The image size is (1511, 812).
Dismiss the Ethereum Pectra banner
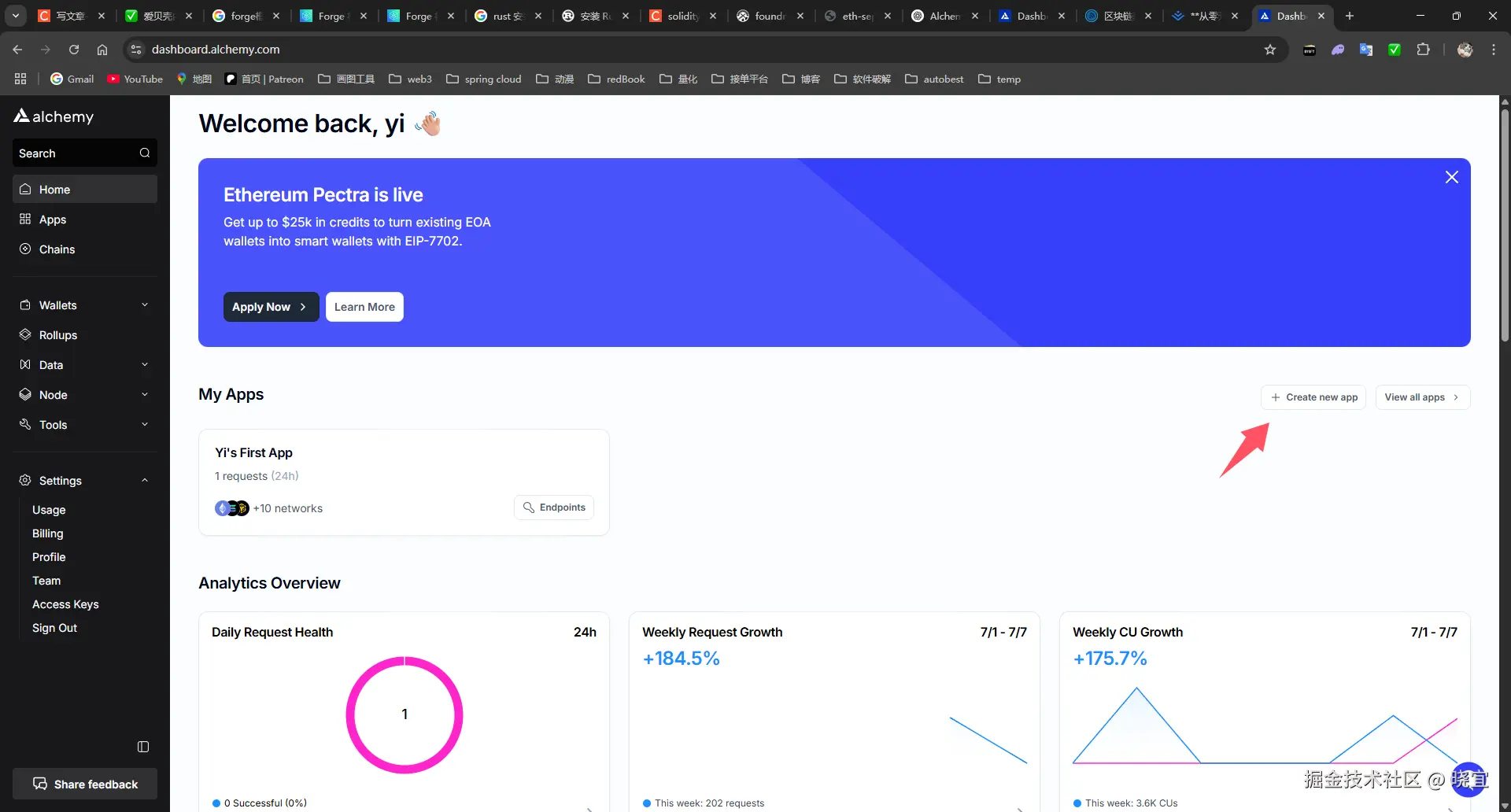point(1452,178)
